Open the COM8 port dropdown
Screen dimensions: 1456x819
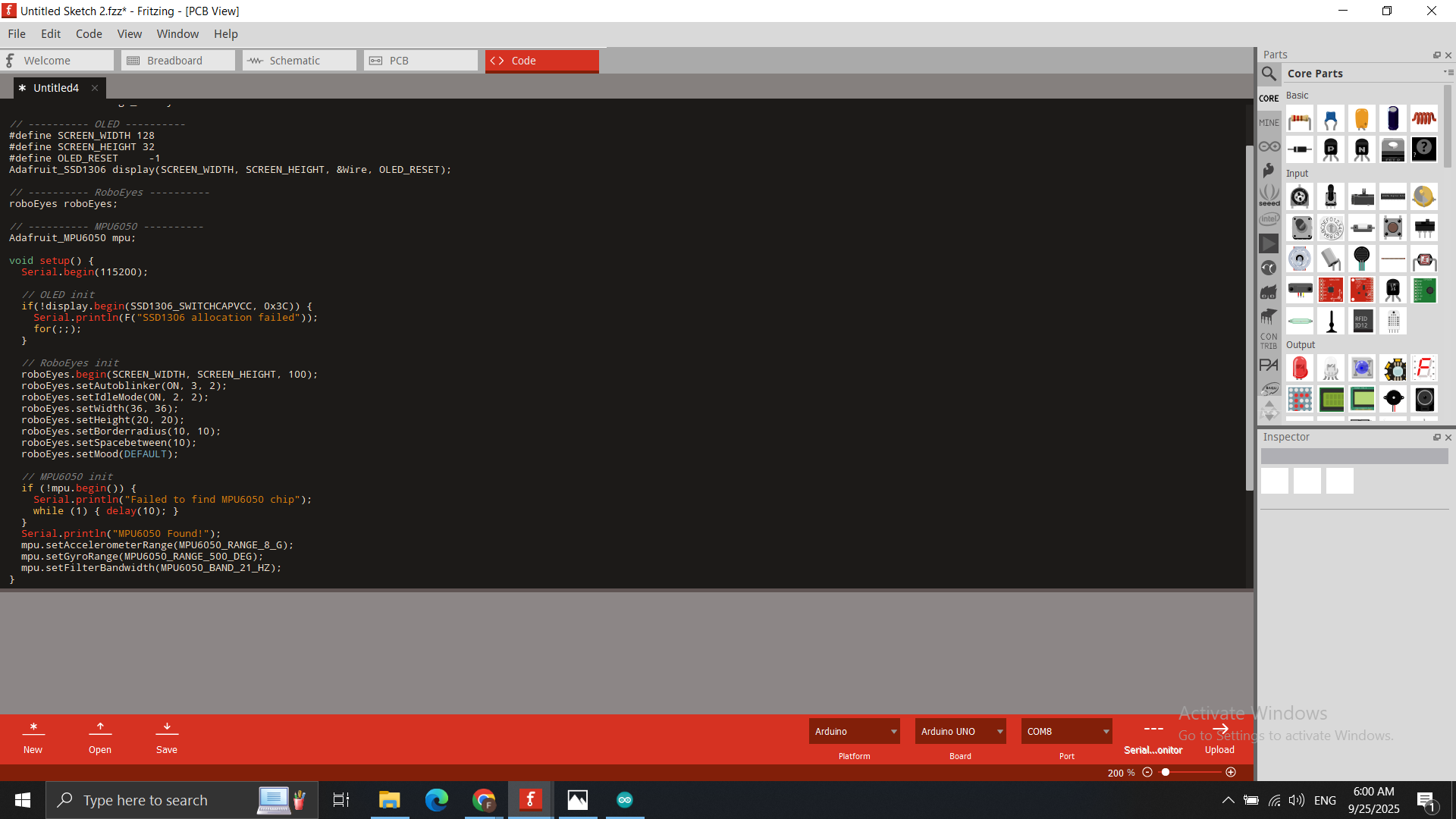point(1066,732)
